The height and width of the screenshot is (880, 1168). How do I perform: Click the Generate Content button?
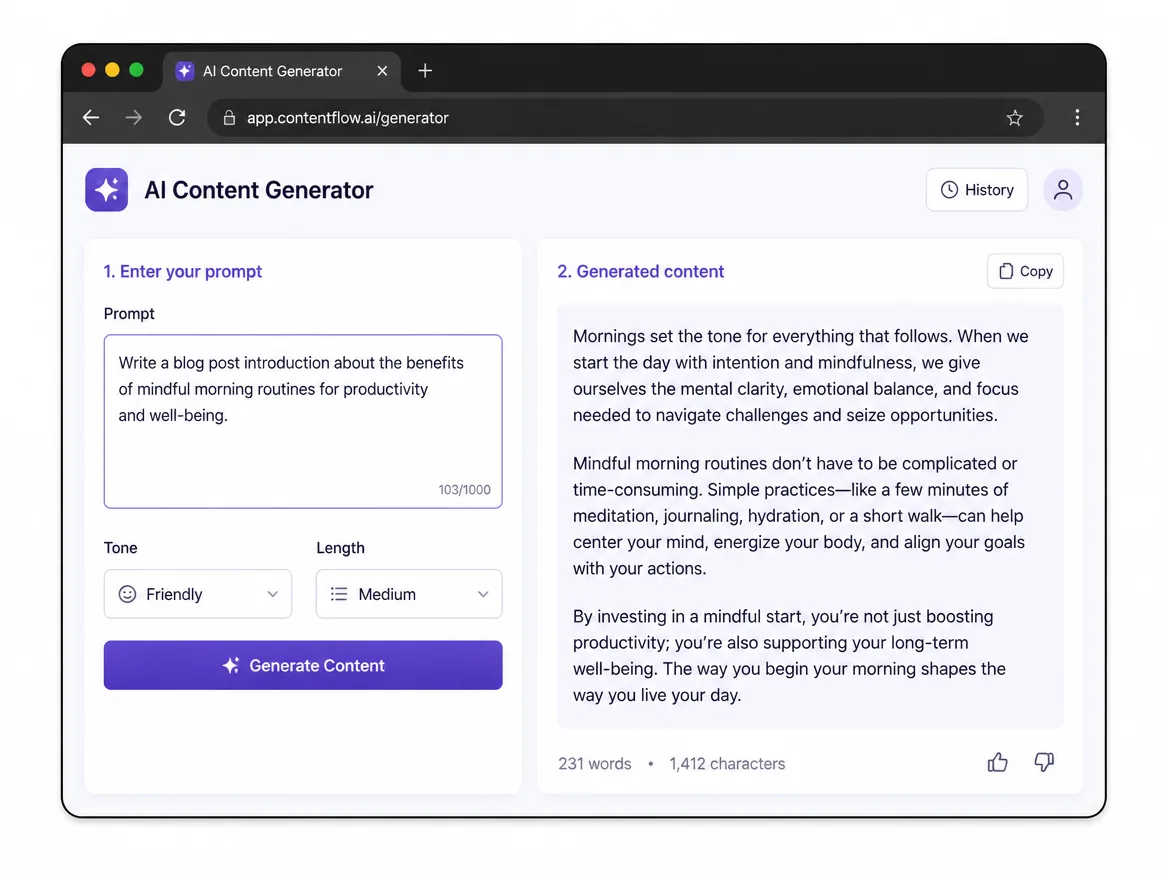tap(303, 665)
